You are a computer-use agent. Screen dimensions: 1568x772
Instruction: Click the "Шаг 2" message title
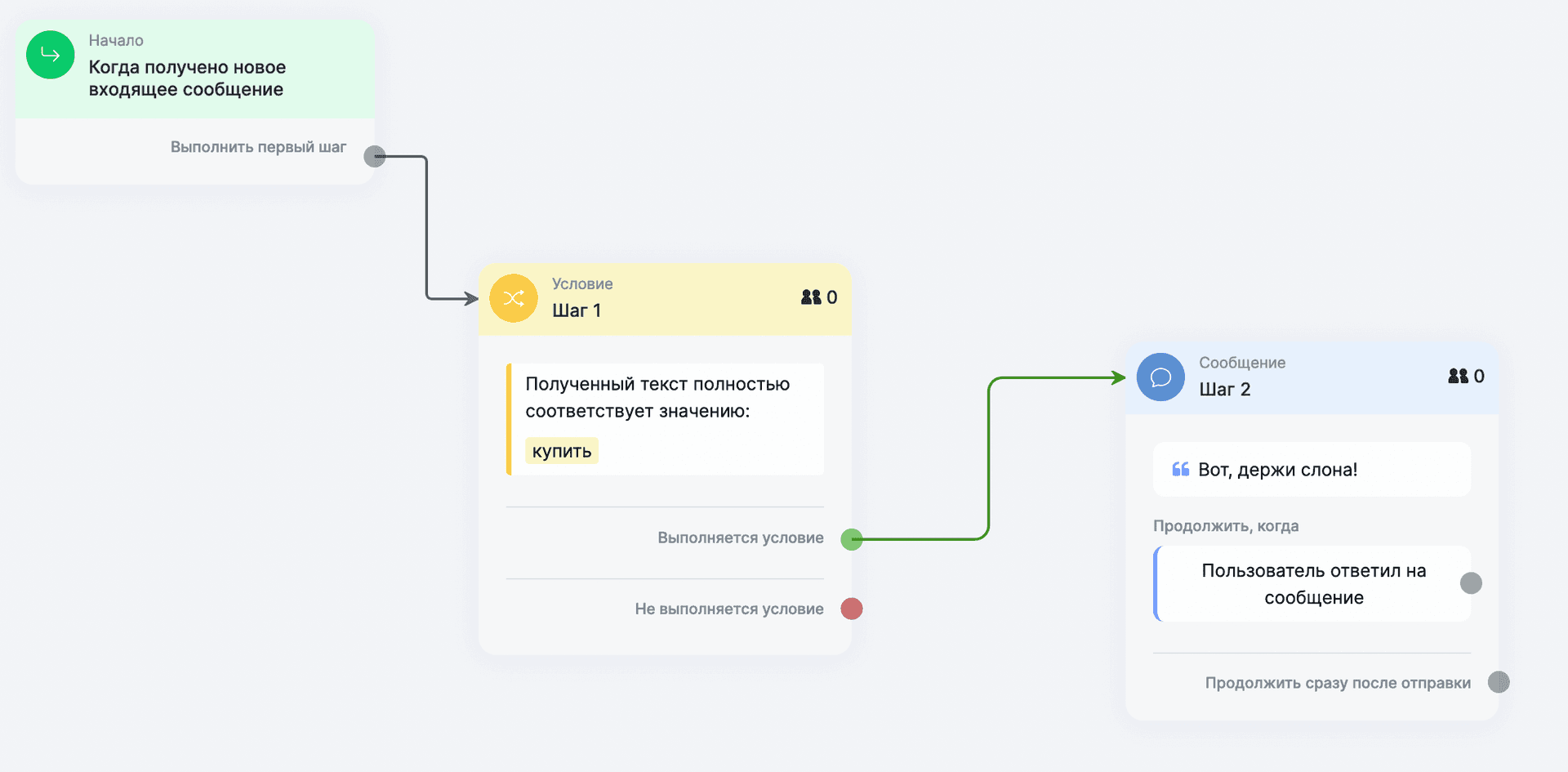(1224, 390)
